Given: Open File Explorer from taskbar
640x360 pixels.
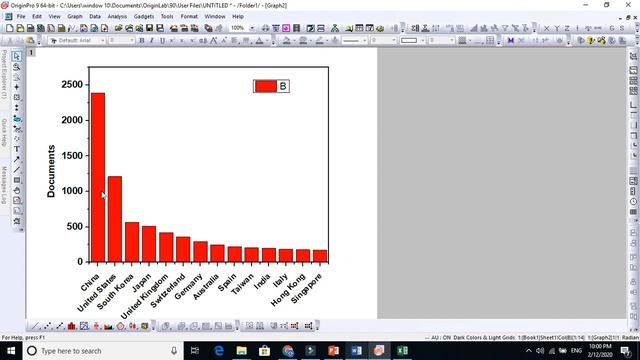Looking at the screenshot, I should click(242, 351).
